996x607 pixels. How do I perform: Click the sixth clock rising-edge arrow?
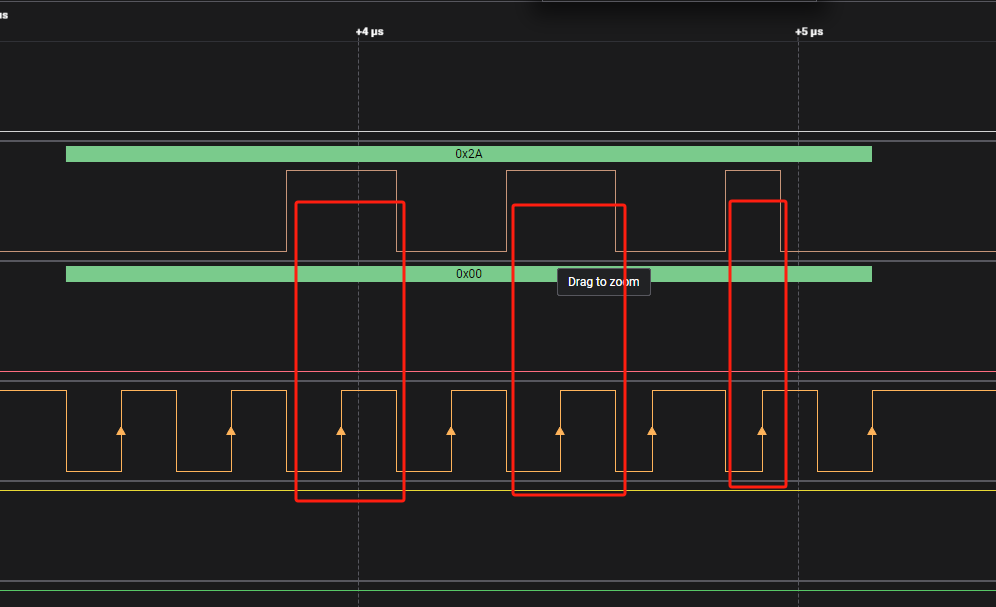pyautogui.click(x=652, y=431)
